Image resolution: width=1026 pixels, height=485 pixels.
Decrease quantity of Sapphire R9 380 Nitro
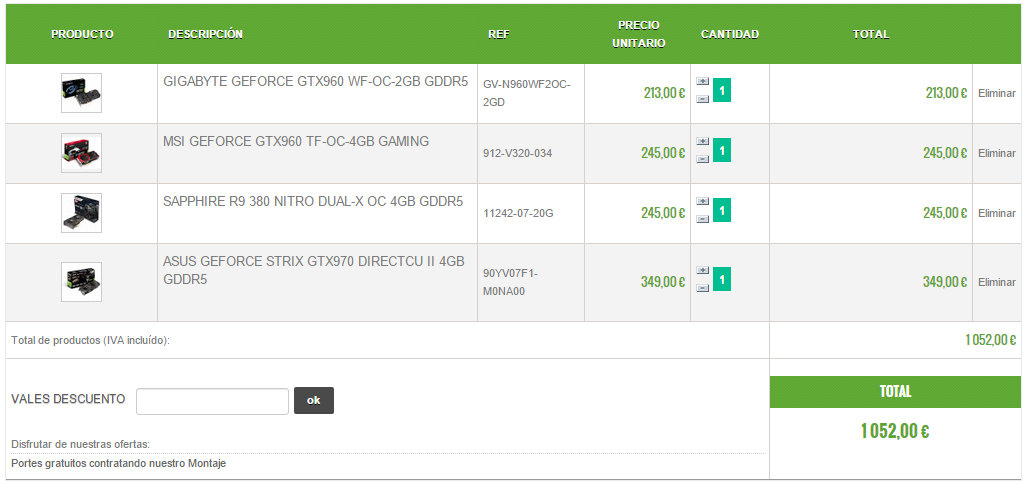703,219
